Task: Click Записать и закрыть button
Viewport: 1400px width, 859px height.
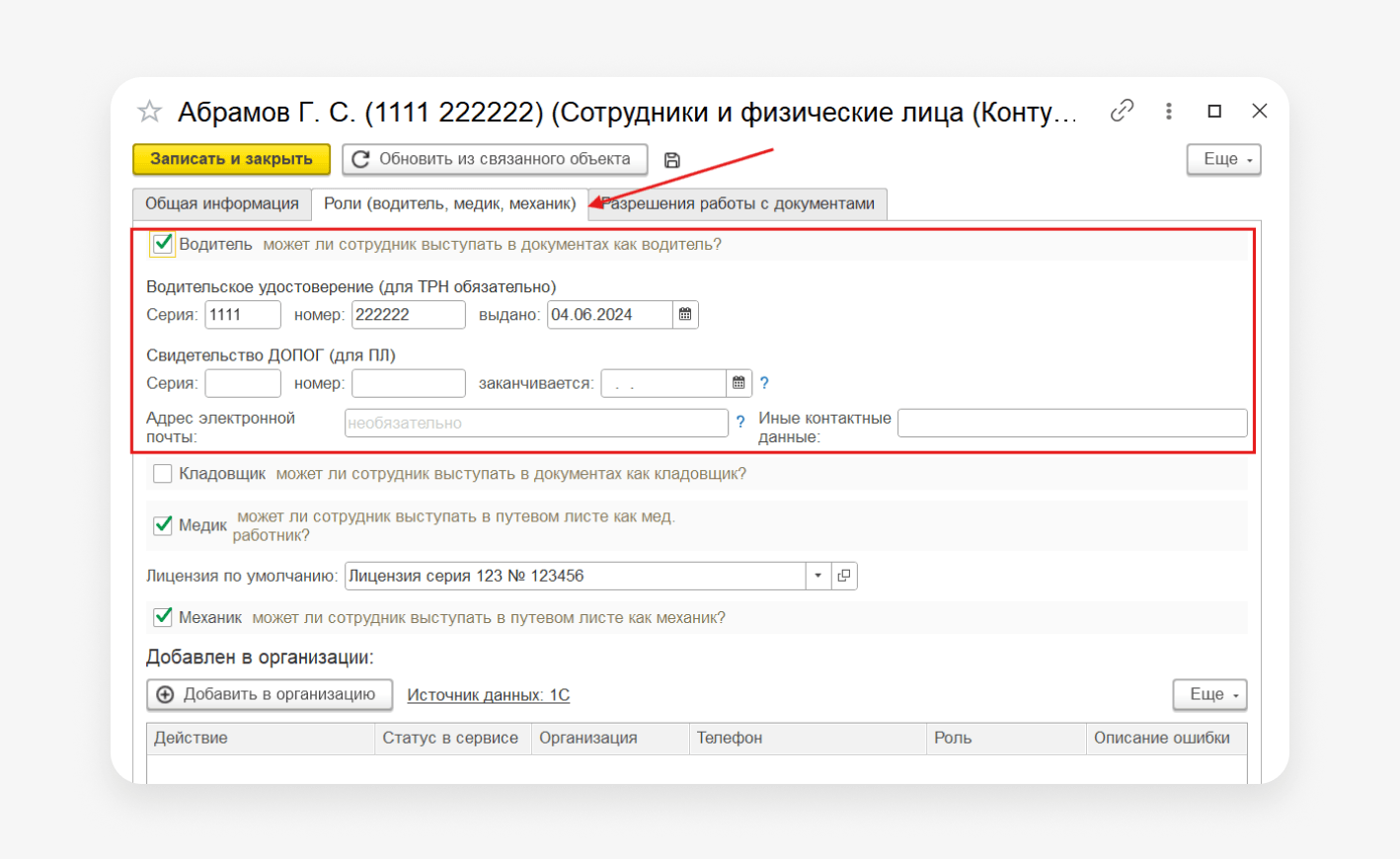Action: coord(232,159)
